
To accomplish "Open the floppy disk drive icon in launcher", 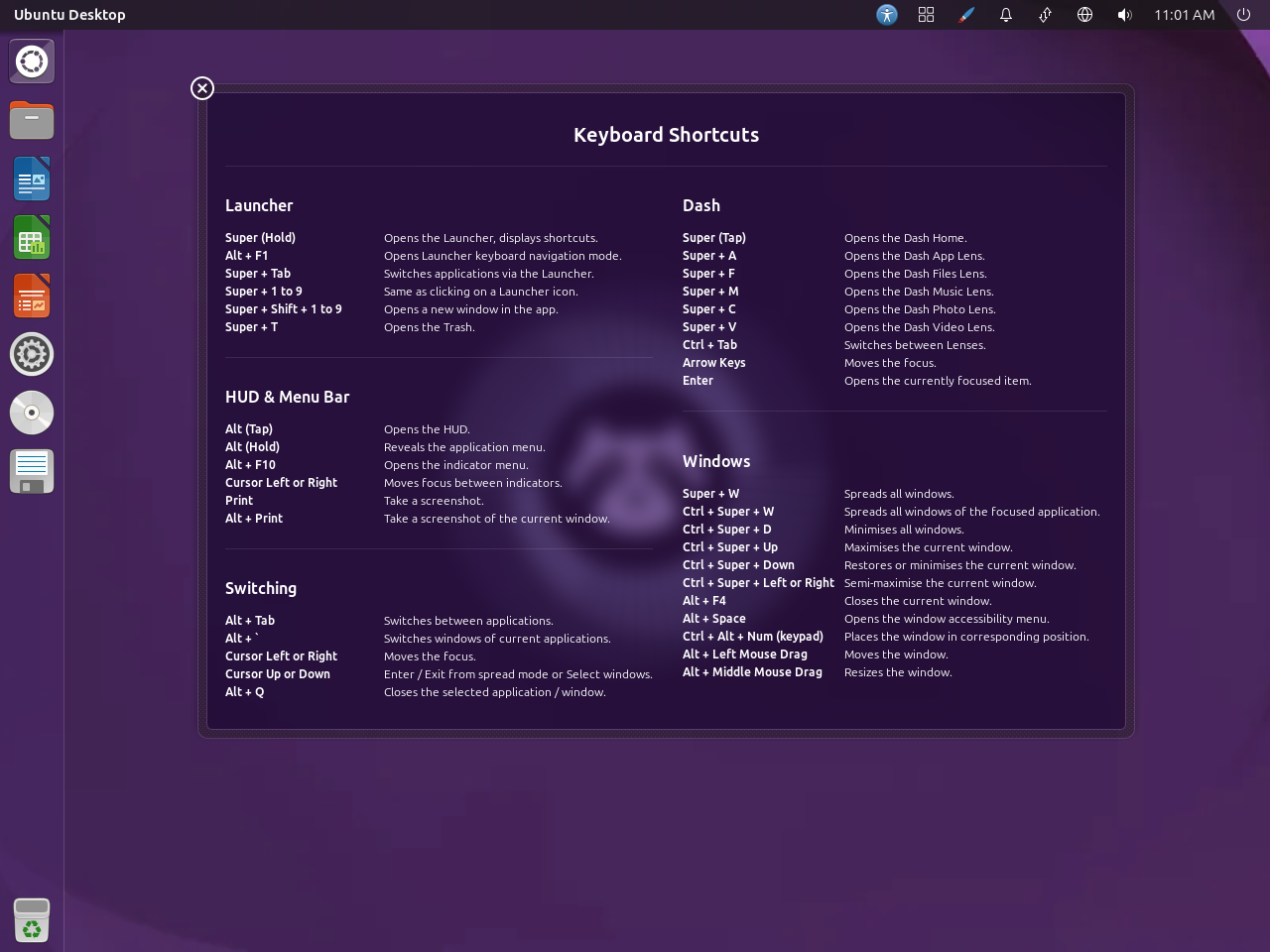I will click(32, 471).
